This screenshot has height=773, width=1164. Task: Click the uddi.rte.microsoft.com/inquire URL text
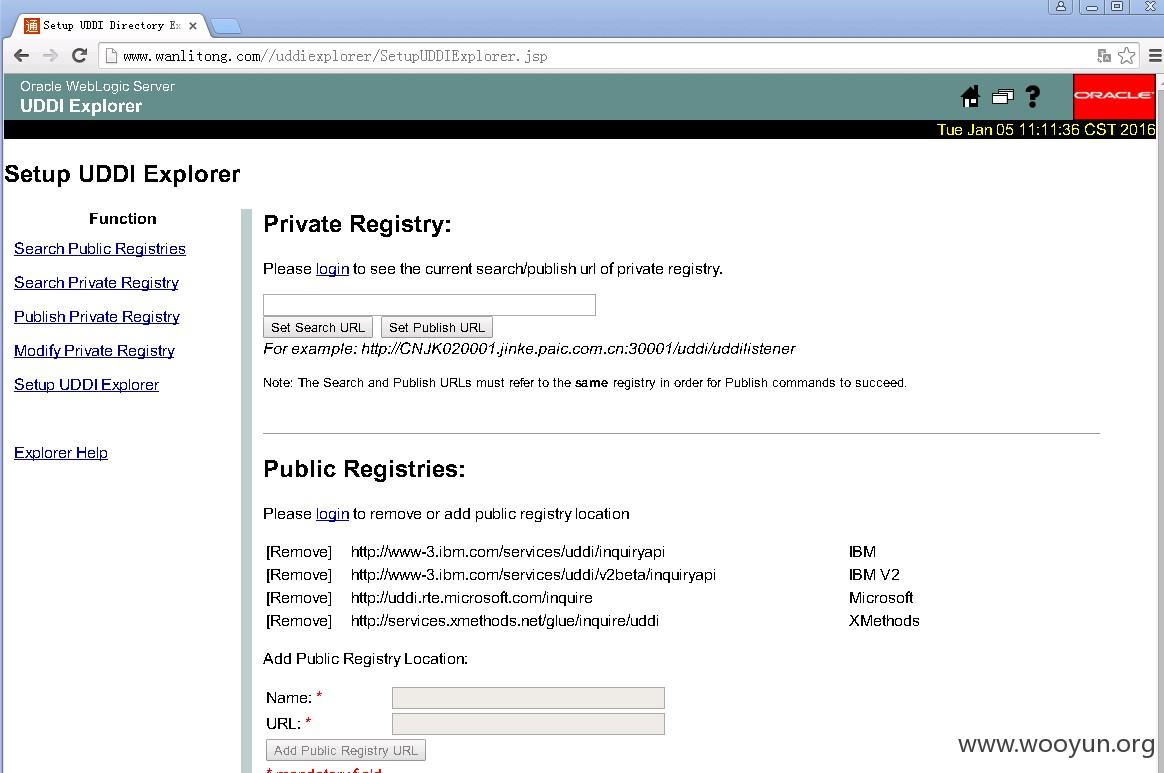(x=471, y=598)
